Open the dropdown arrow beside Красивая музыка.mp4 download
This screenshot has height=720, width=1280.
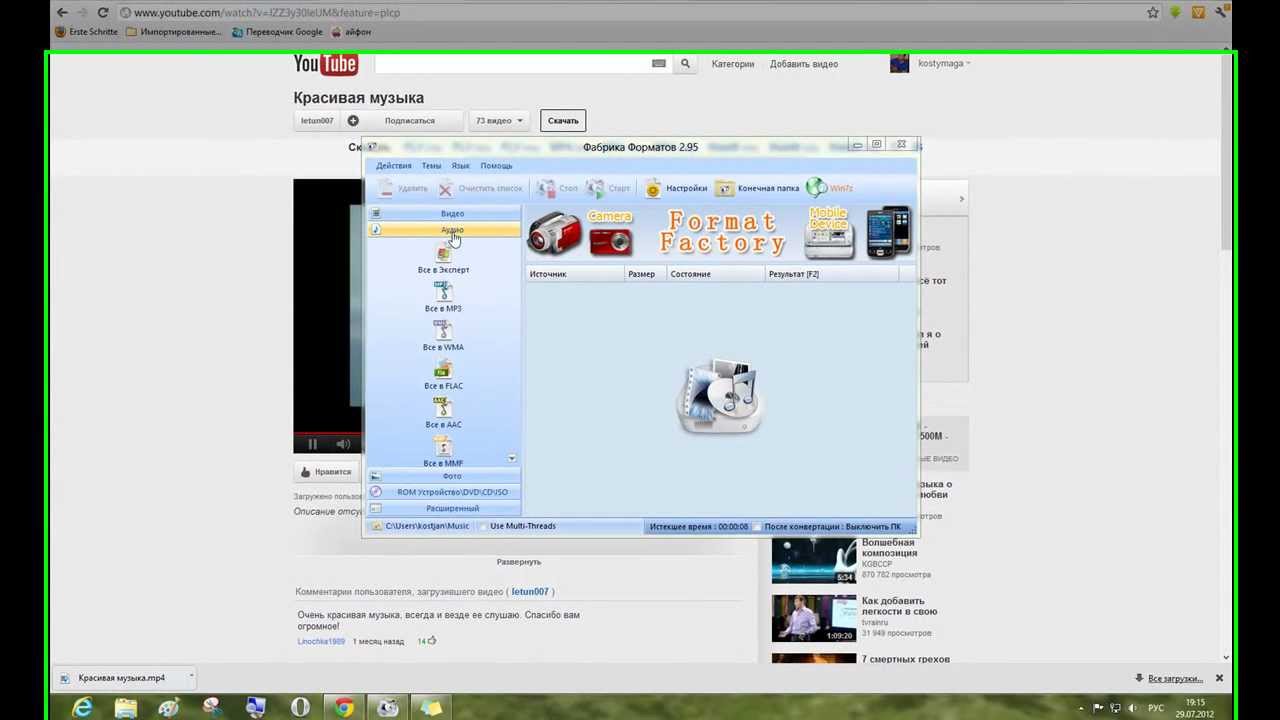(x=190, y=677)
